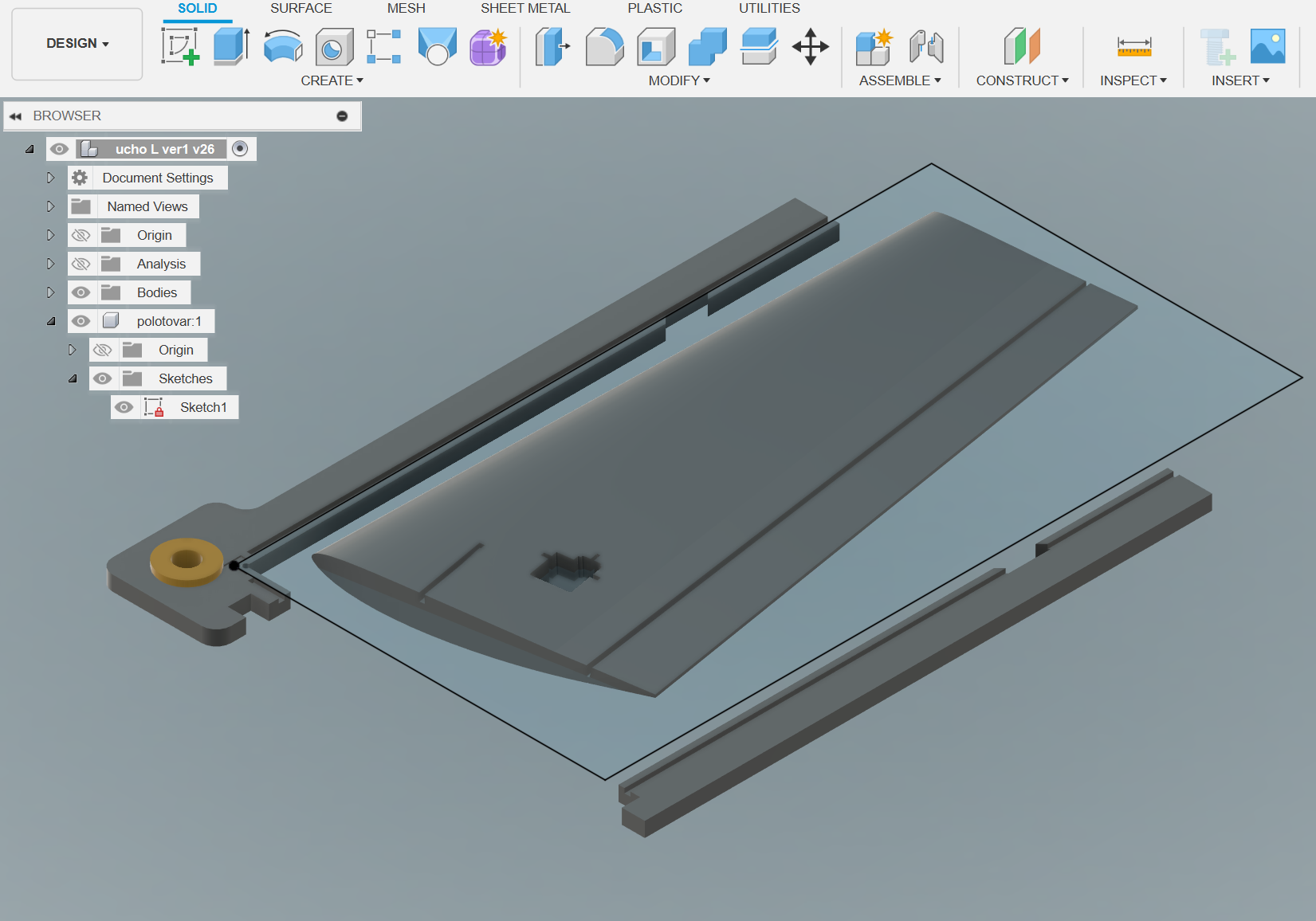Click the Measure tool icon

pos(1133,46)
